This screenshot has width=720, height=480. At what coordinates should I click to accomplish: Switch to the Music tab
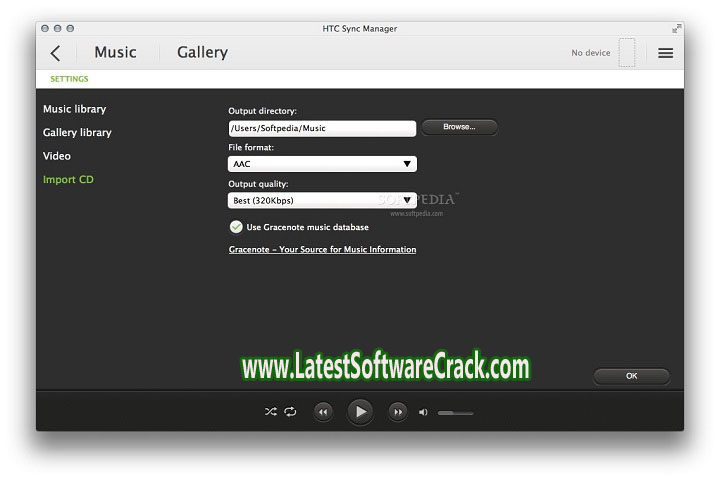point(115,53)
